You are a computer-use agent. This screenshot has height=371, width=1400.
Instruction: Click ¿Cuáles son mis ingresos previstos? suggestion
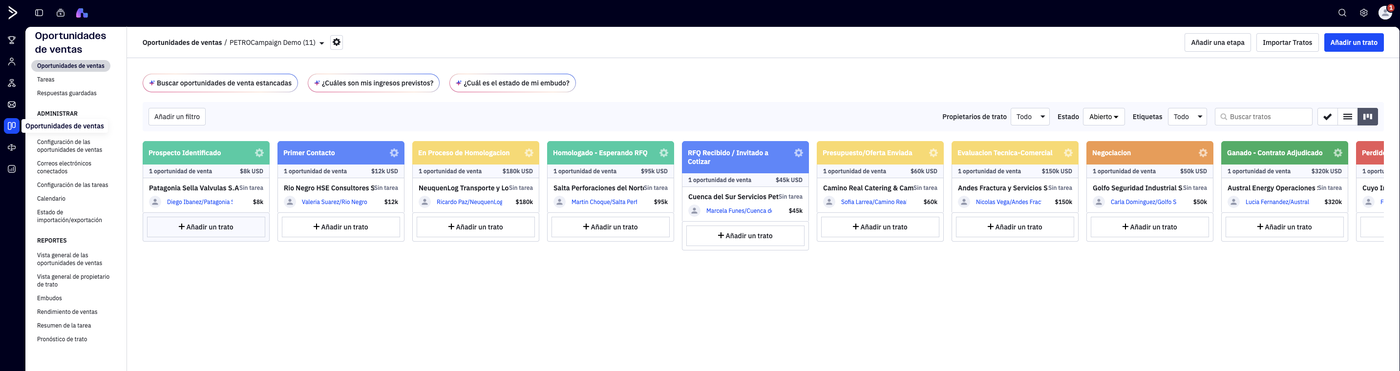pyautogui.click(x=374, y=83)
